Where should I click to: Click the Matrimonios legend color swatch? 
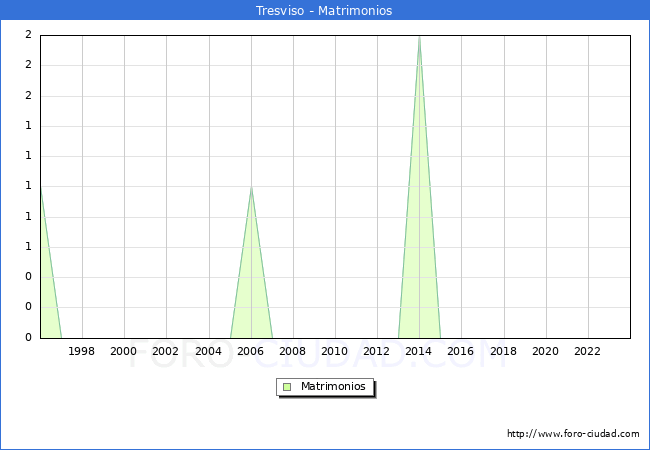[287, 387]
